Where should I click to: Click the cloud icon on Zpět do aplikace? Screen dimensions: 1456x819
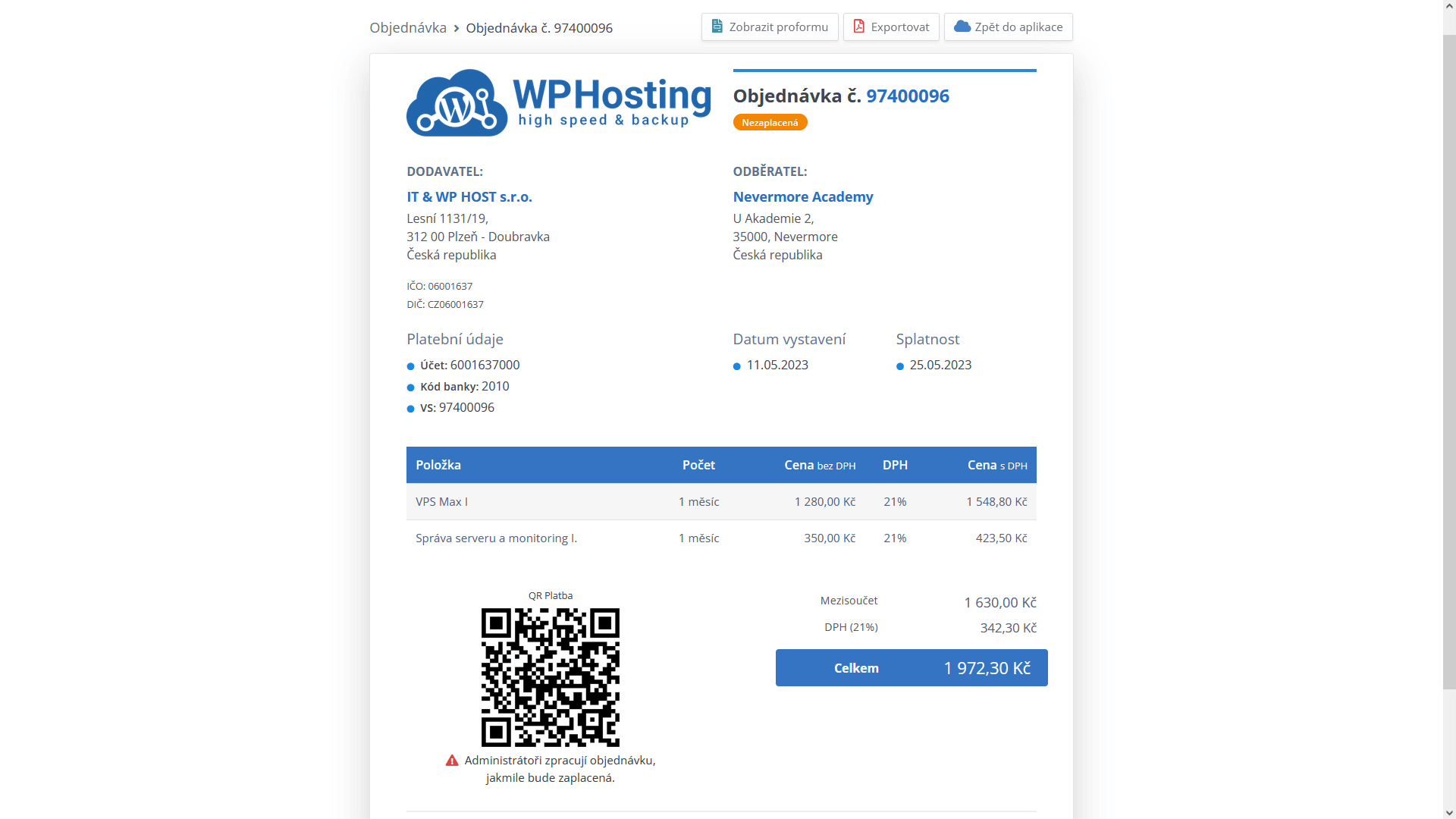tap(962, 27)
